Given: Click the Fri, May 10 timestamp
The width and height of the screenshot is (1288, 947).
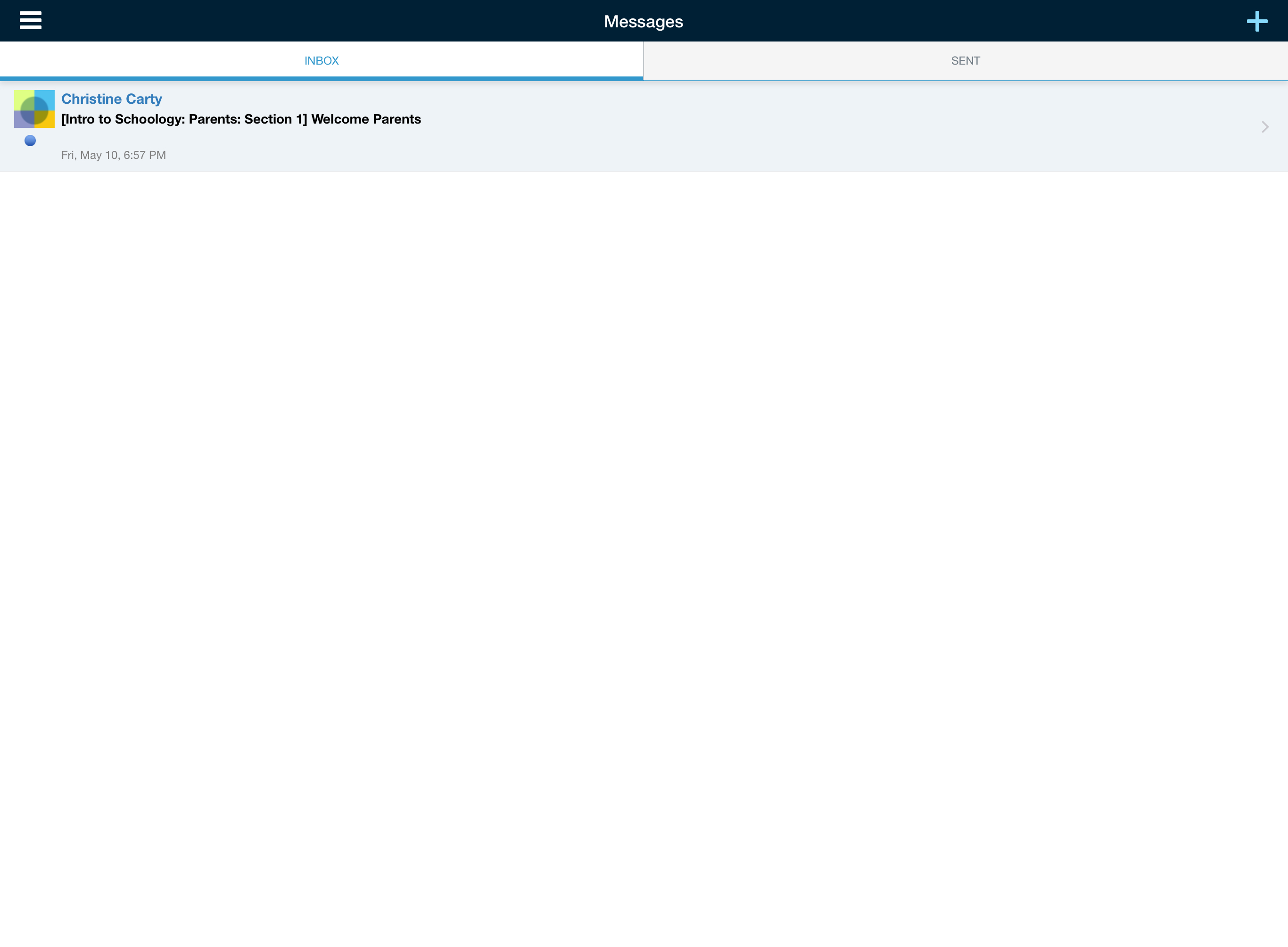Looking at the screenshot, I should (114, 155).
